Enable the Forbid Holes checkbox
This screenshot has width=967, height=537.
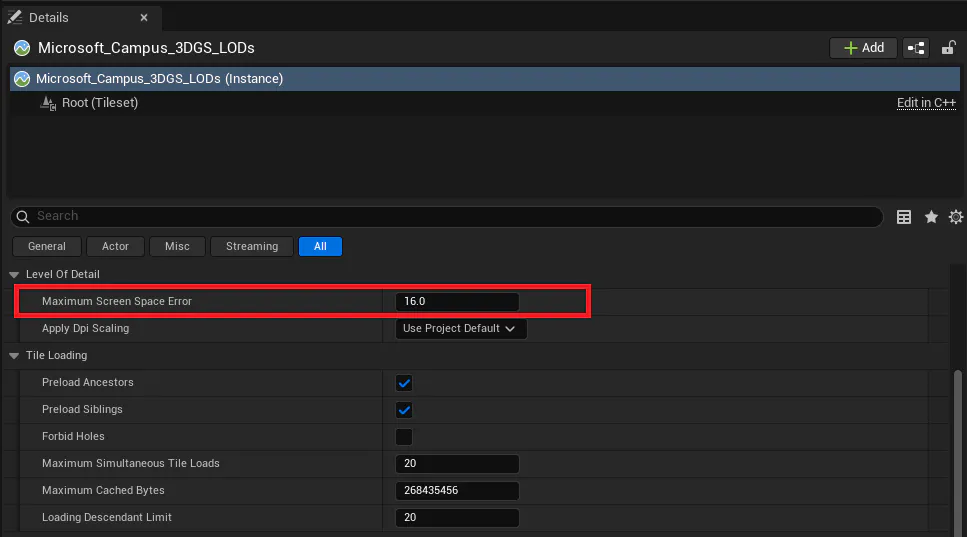click(x=404, y=437)
